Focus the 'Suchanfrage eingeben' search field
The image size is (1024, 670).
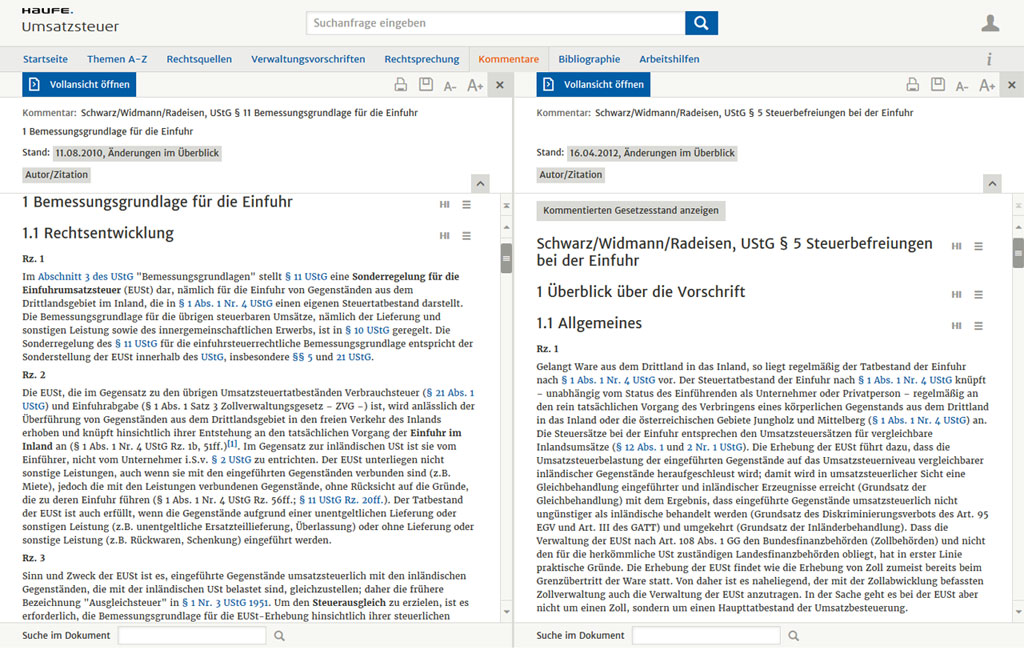[496, 23]
